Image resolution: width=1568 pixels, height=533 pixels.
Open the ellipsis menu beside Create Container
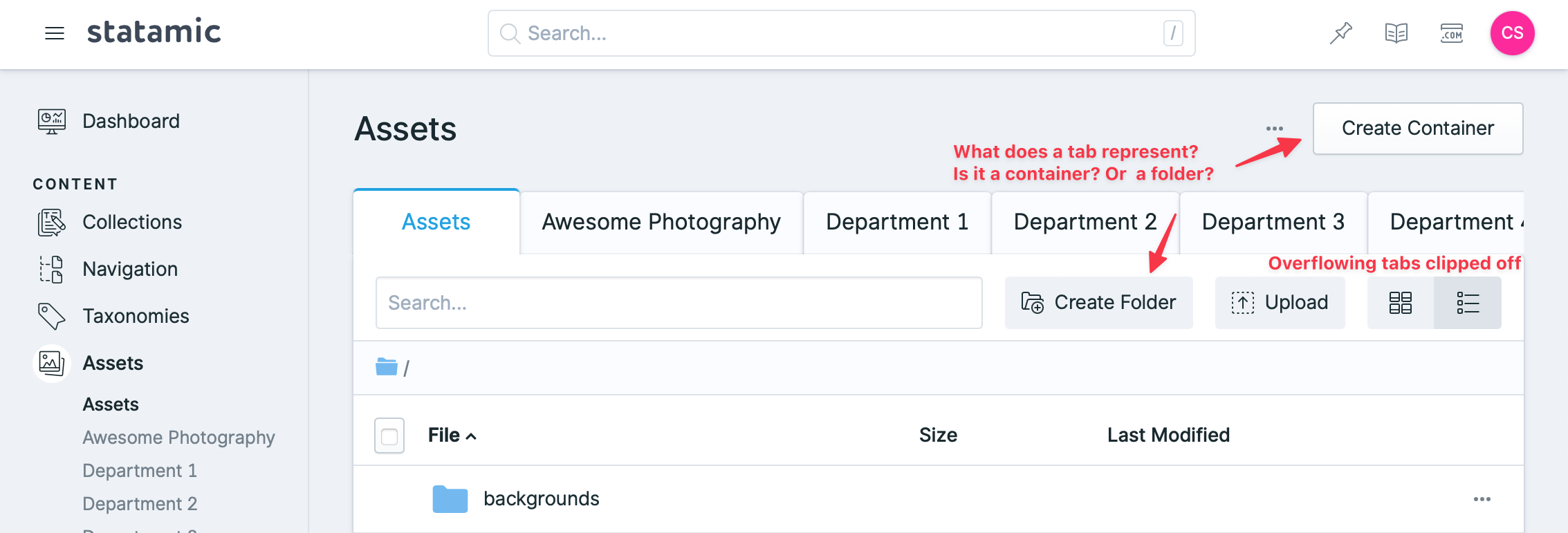[1274, 129]
